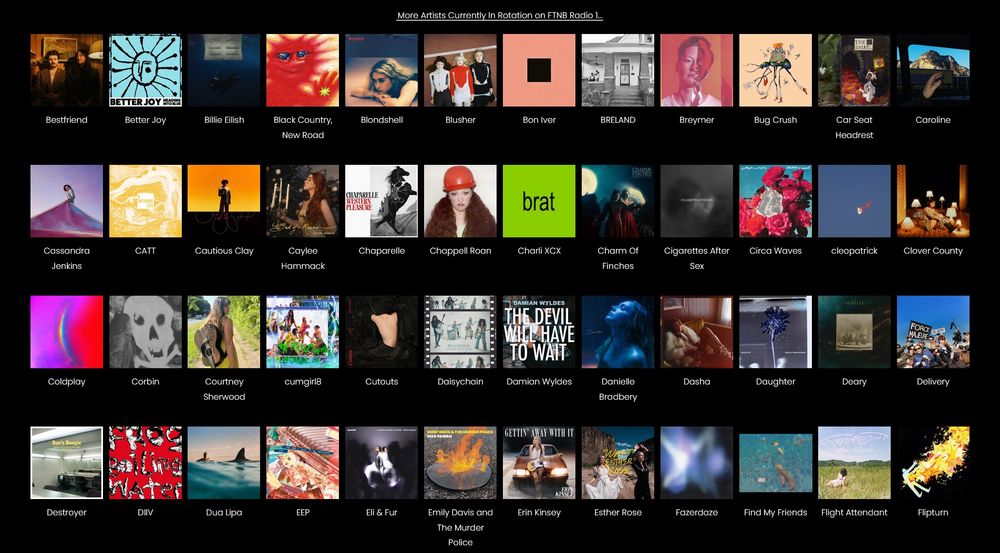Open the Eli & Fur album cover
This screenshot has width=1000, height=553.
point(381,462)
